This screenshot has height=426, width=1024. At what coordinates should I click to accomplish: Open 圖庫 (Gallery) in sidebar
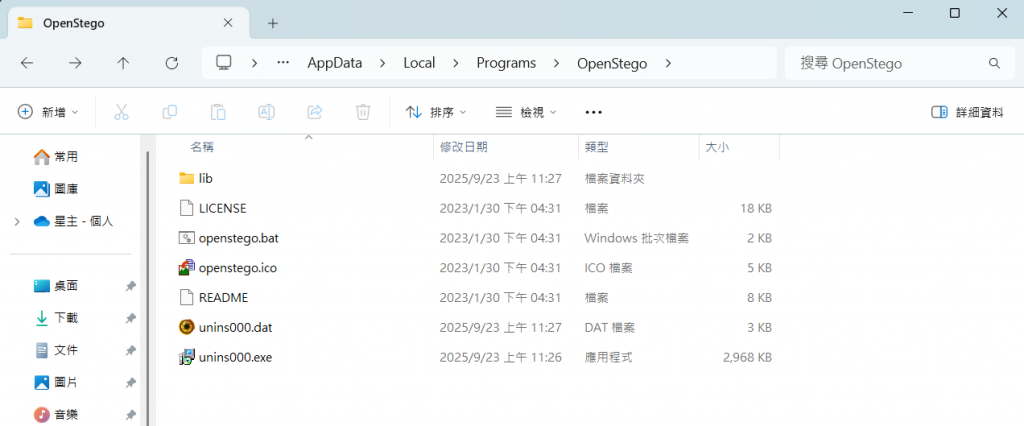(56, 189)
